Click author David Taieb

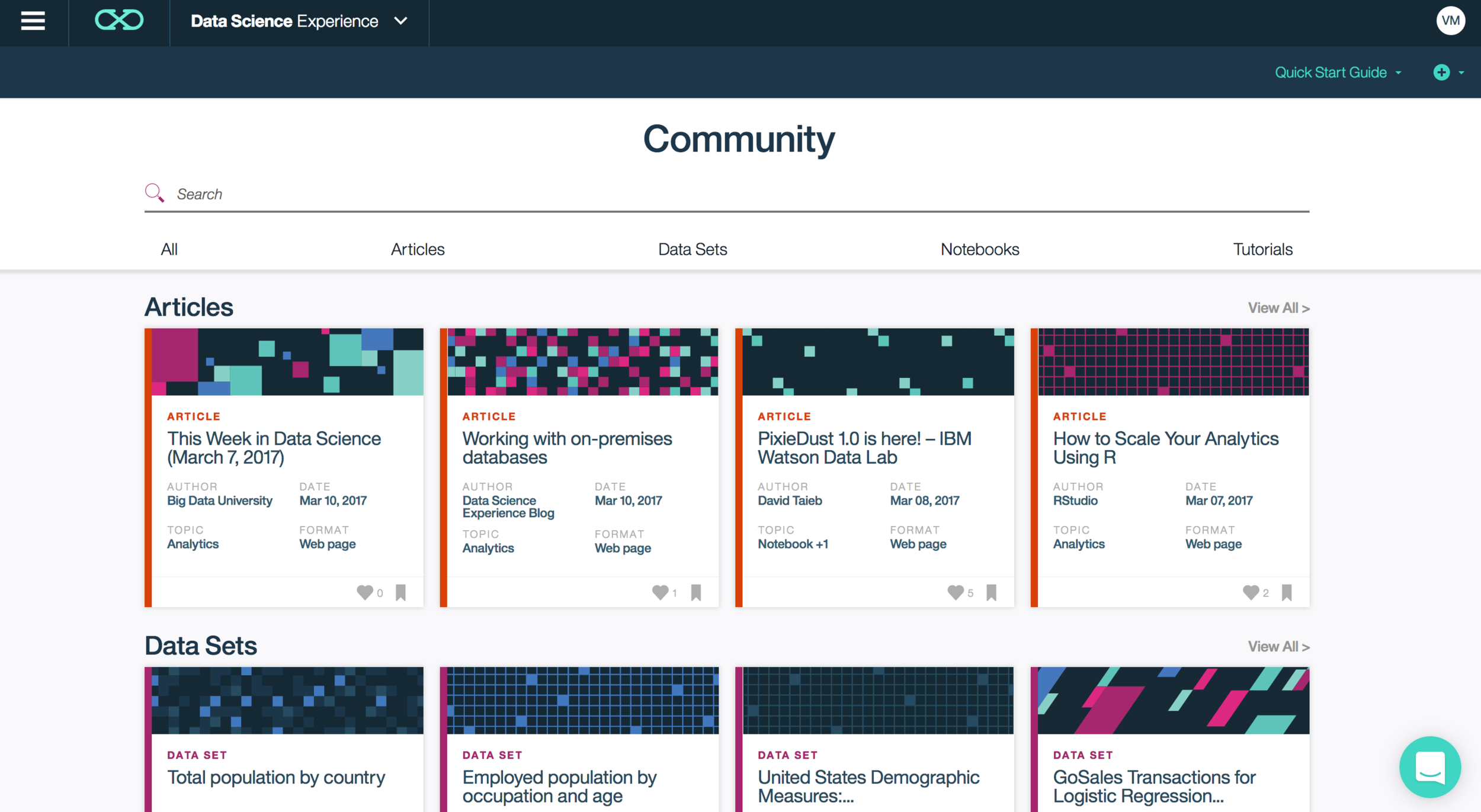point(790,501)
